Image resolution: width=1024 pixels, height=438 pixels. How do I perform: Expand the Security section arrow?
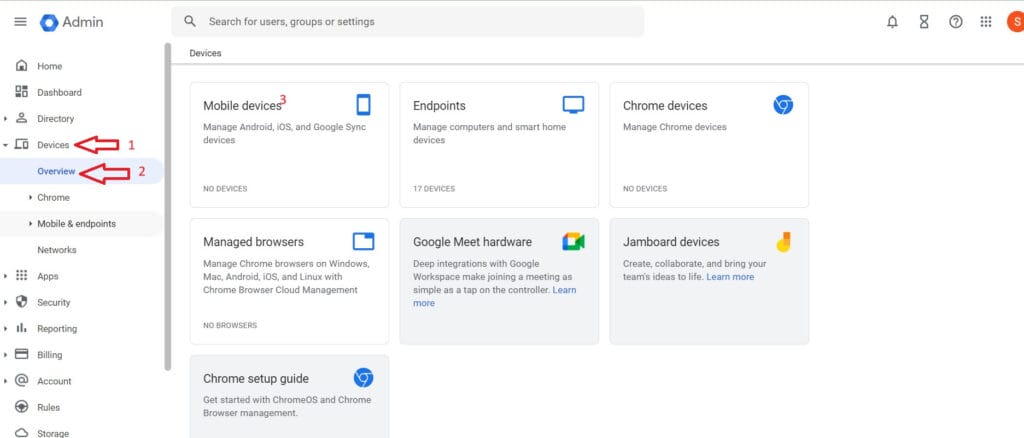[x=6, y=302]
